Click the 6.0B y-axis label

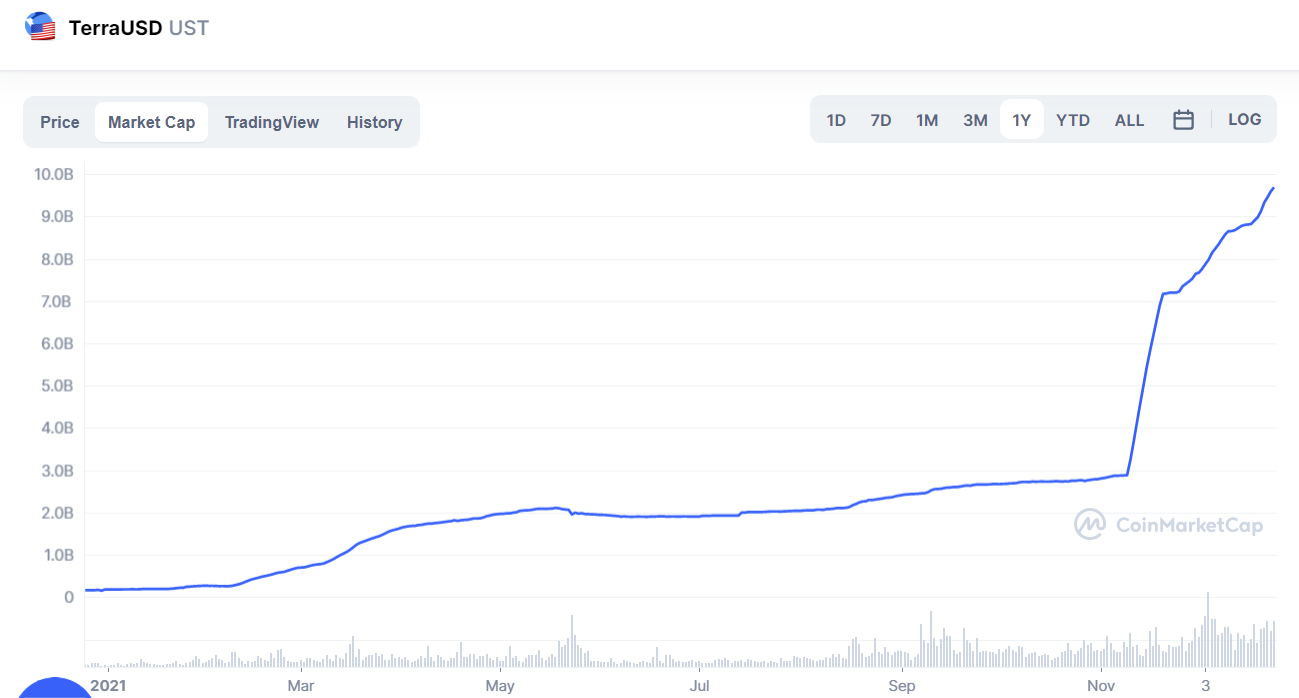[55, 343]
